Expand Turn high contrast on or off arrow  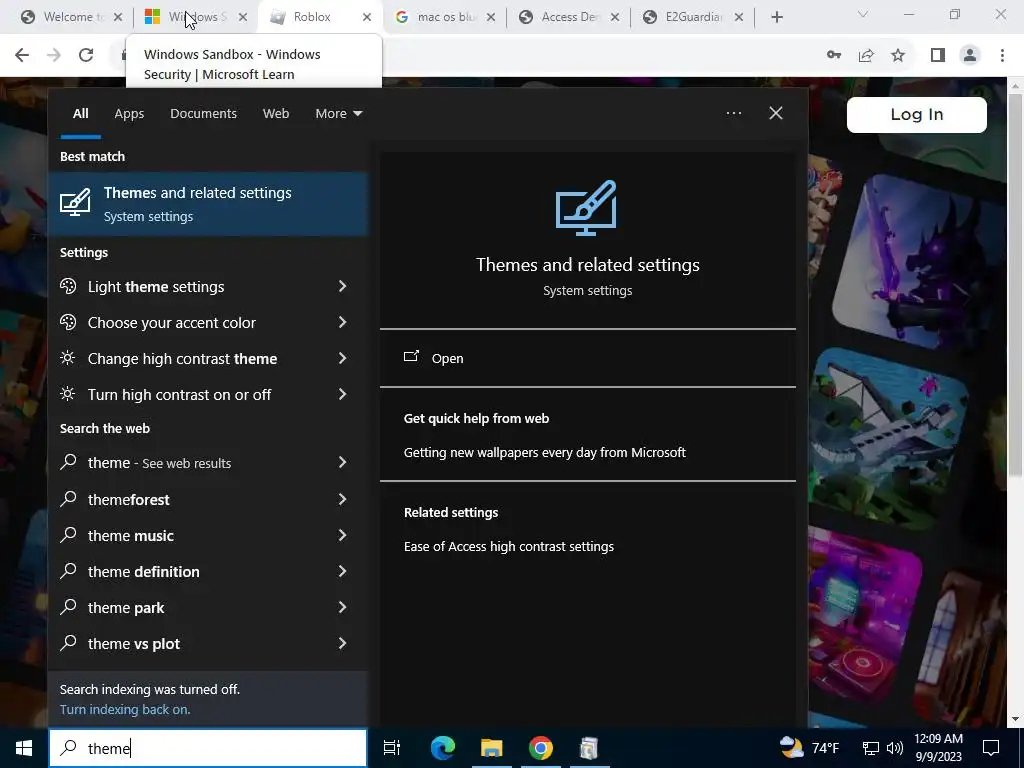(342, 394)
